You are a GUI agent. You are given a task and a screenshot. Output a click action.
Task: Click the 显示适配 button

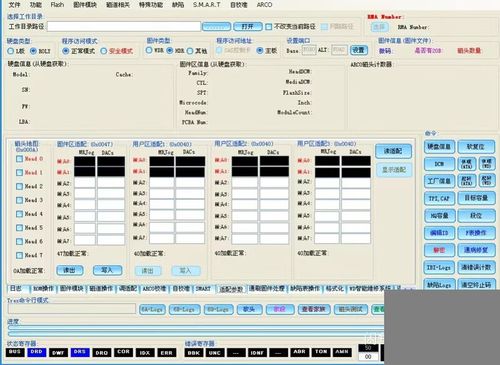tap(394, 170)
